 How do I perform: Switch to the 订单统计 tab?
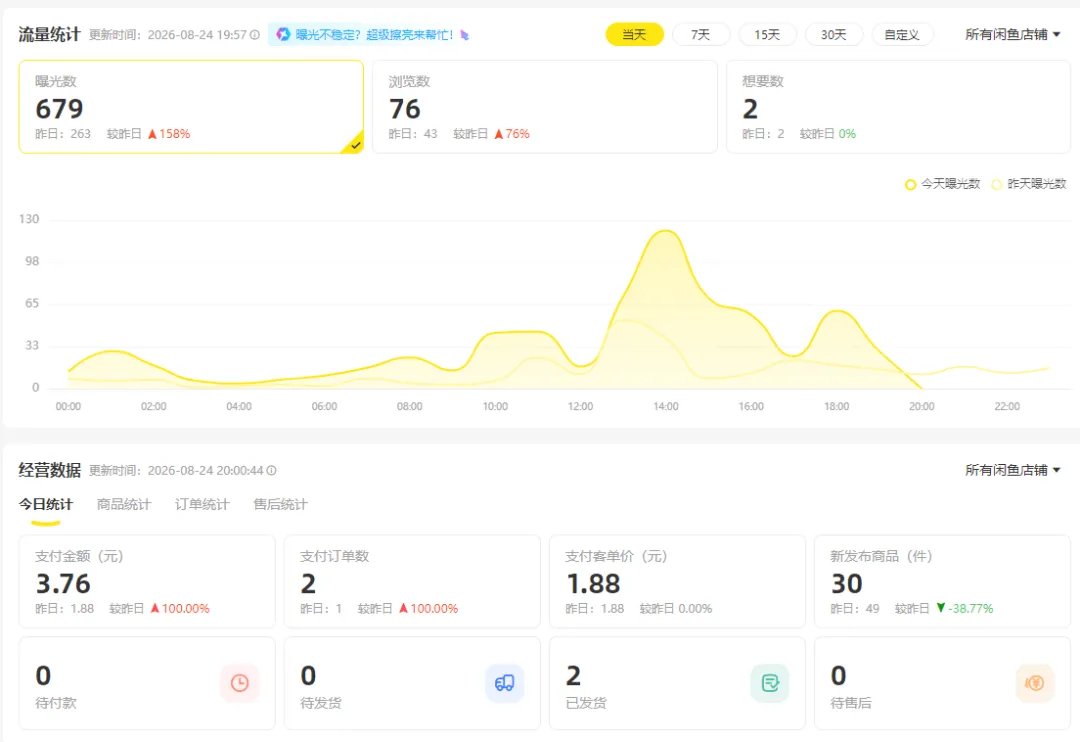[x=202, y=504]
